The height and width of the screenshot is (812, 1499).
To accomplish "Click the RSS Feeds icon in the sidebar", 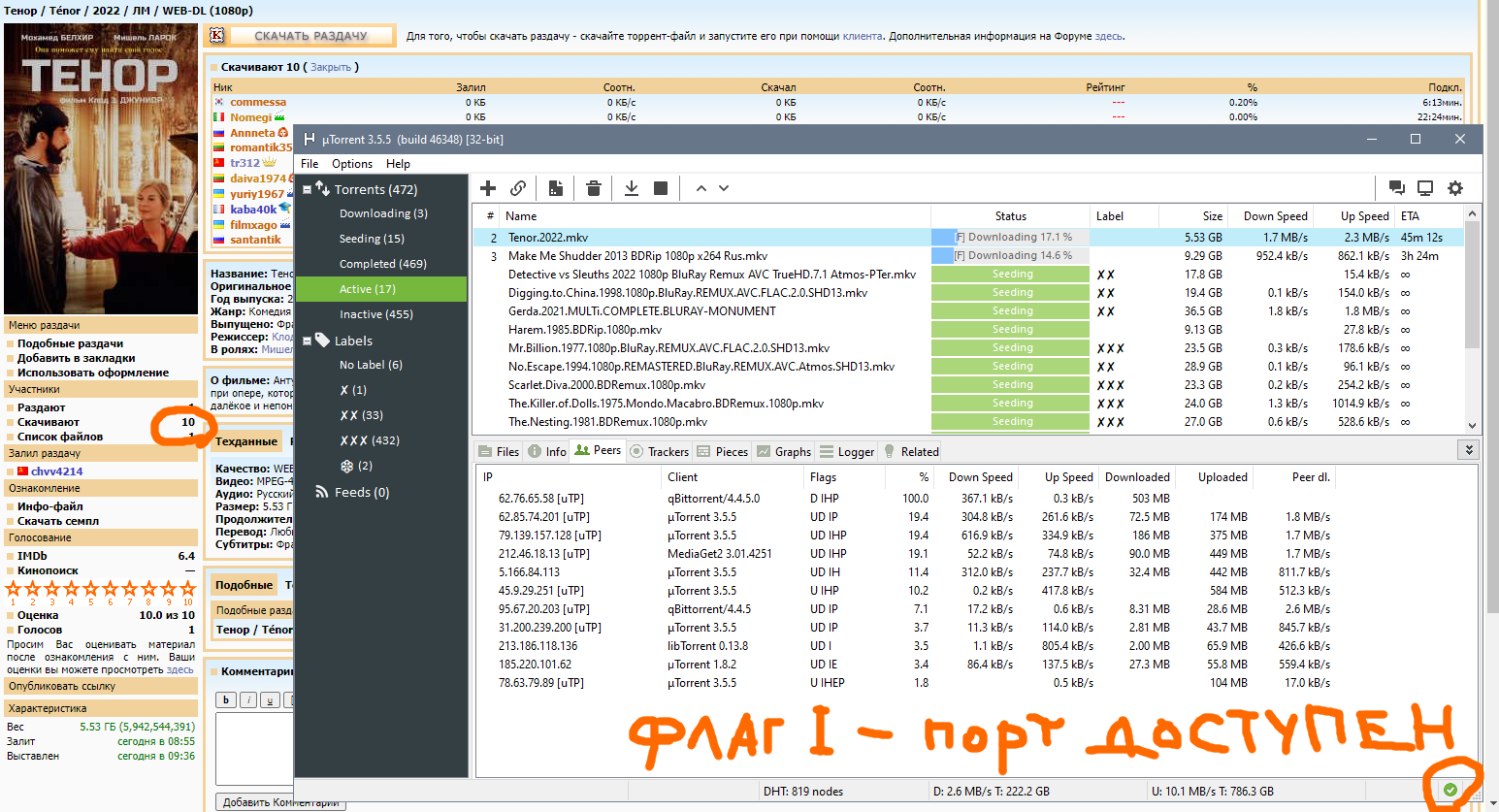I will point(322,492).
